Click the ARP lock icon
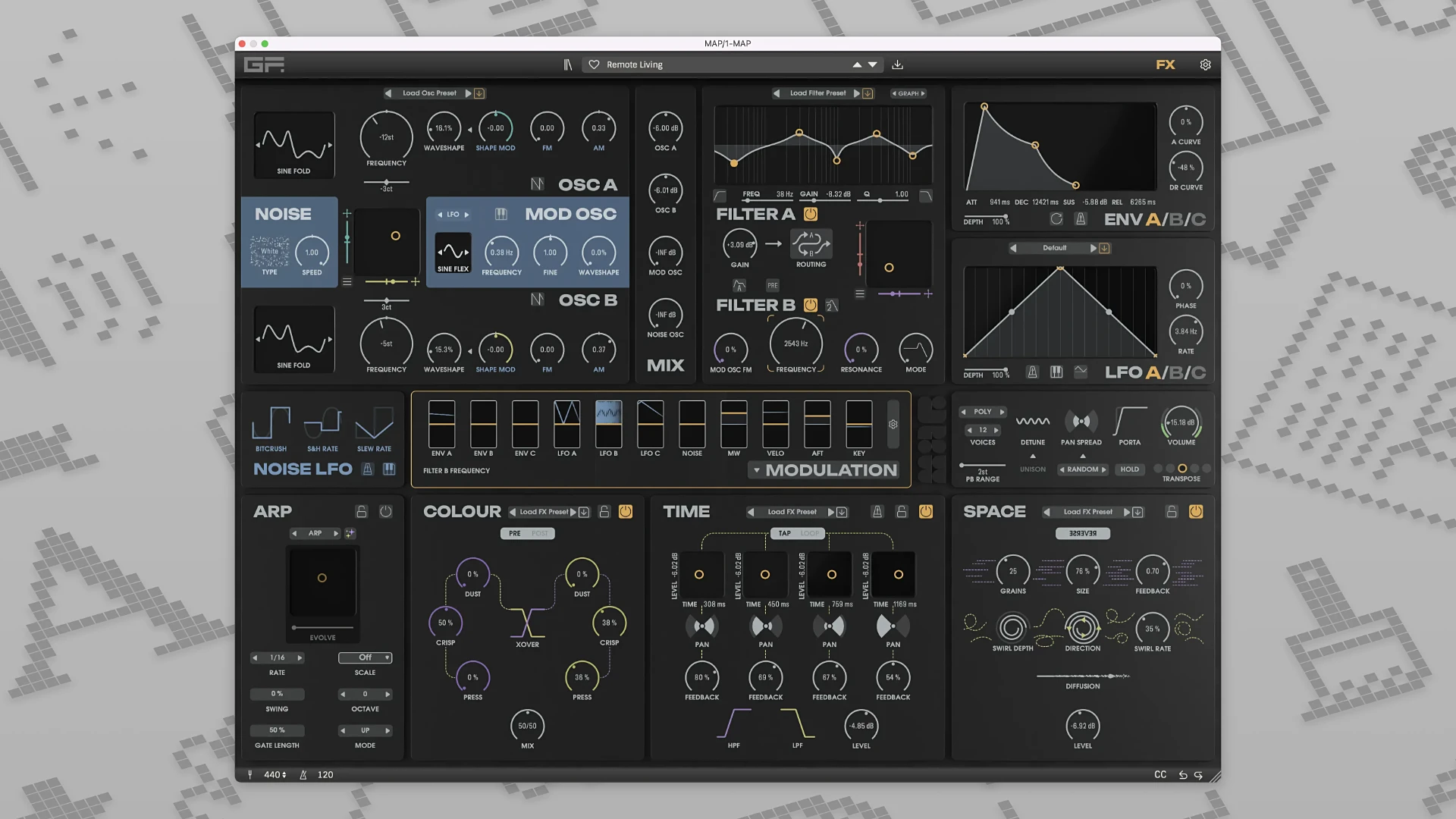This screenshot has width=1456, height=819. click(362, 512)
